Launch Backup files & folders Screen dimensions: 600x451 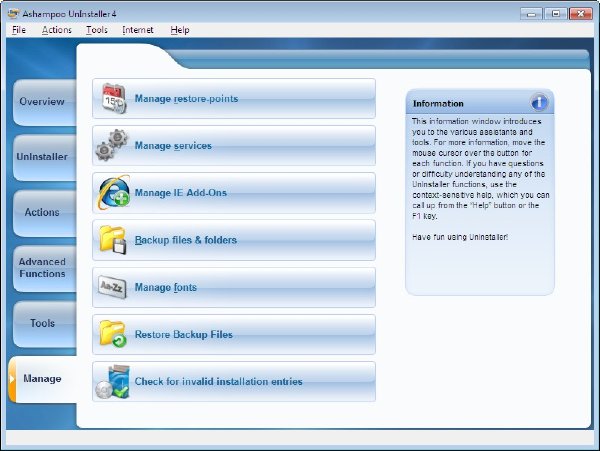pos(234,240)
